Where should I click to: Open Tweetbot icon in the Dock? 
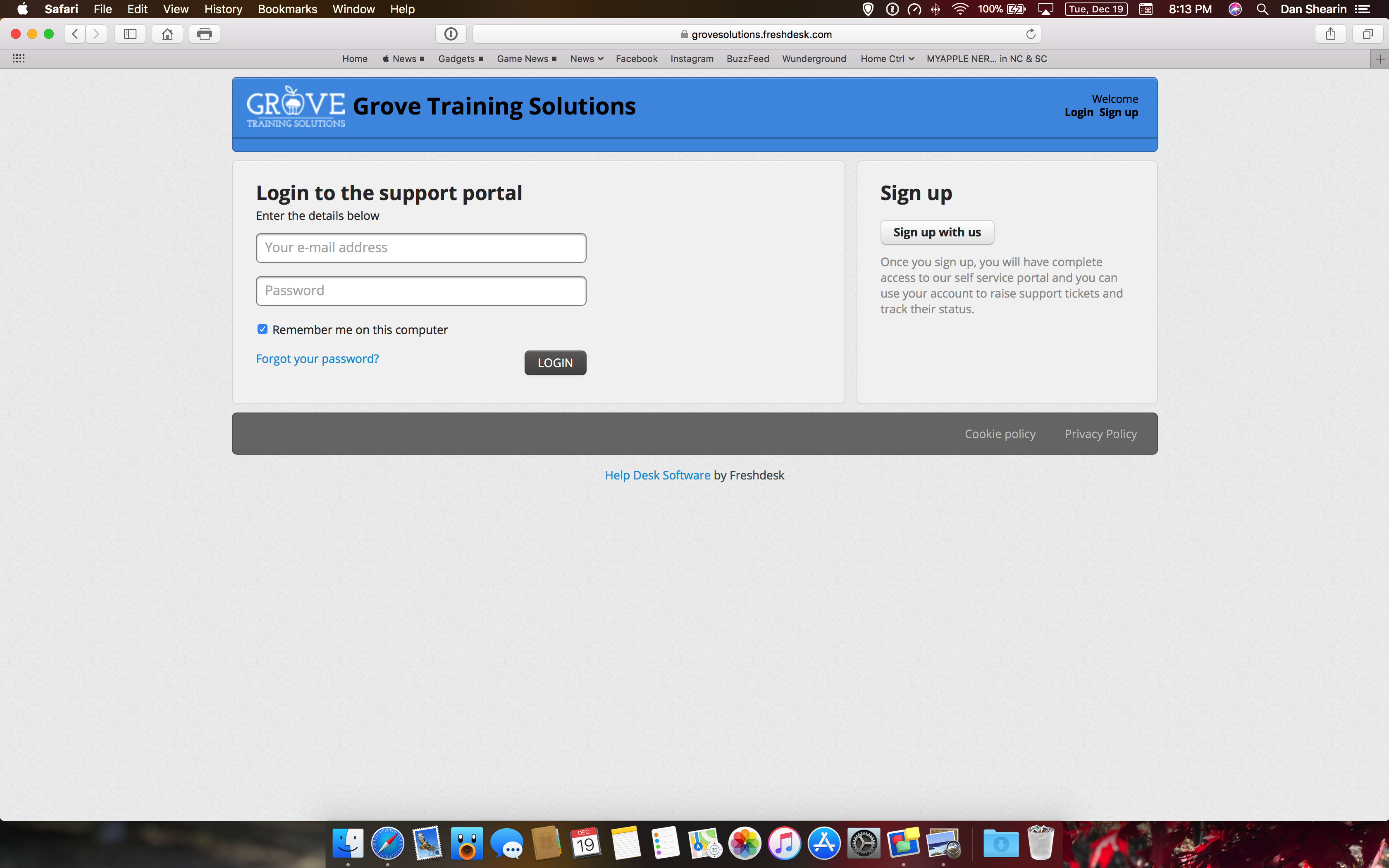467,844
